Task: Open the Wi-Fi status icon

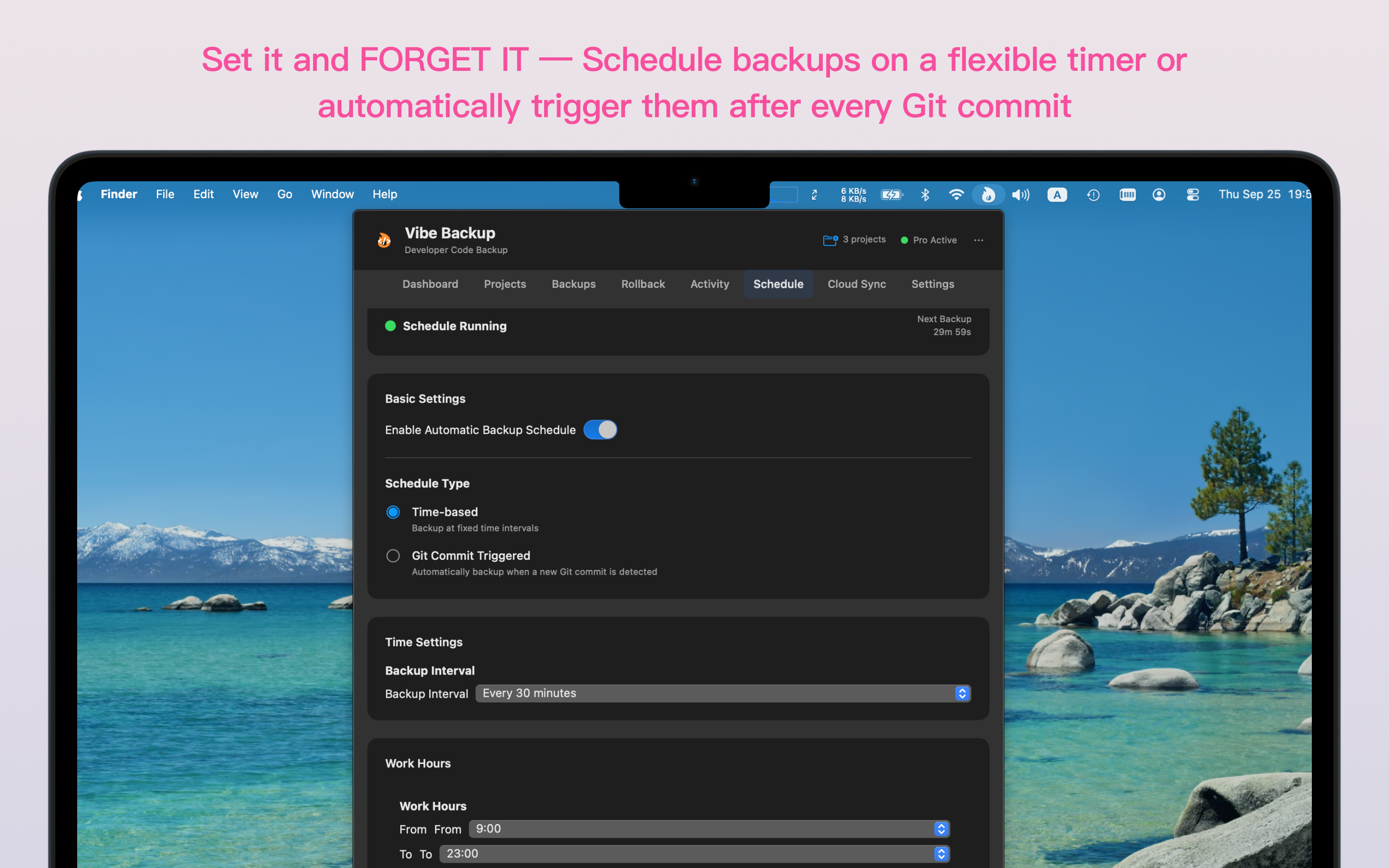Action: click(x=955, y=195)
